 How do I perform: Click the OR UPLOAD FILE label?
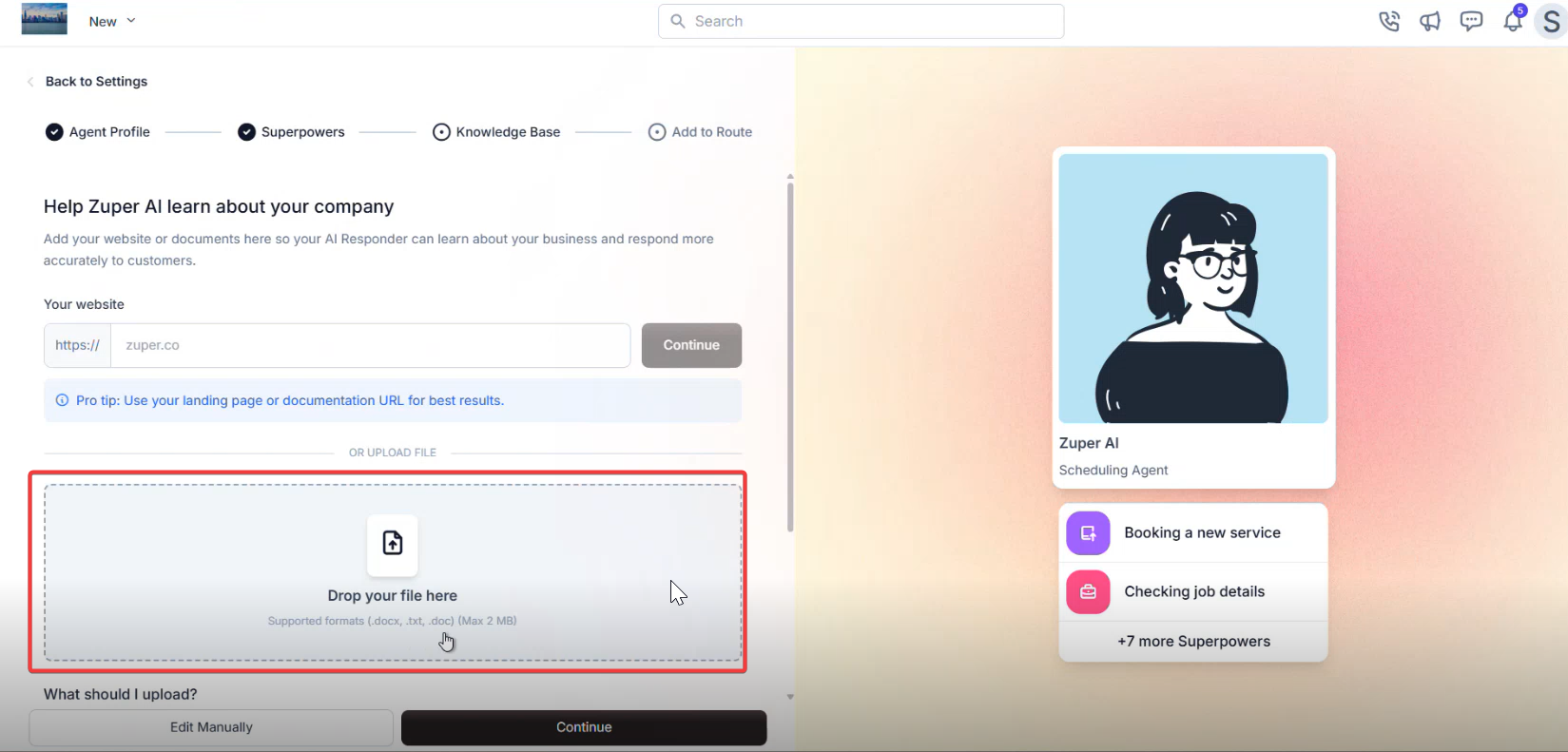(393, 453)
